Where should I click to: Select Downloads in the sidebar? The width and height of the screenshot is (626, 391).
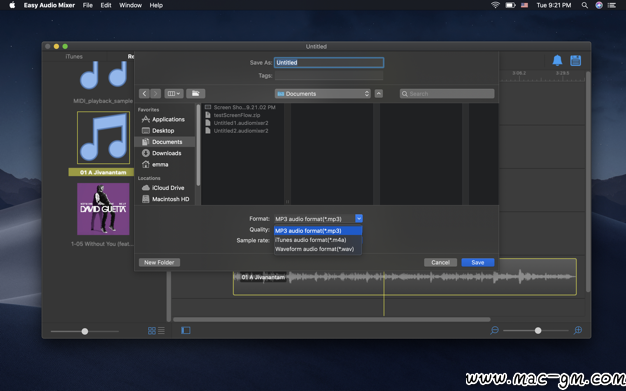(x=165, y=153)
